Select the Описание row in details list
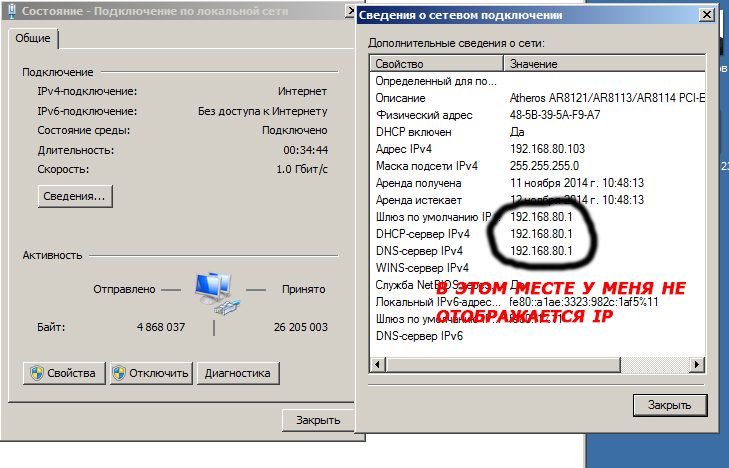Image resolution: width=729 pixels, height=468 pixels. [x=538, y=98]
